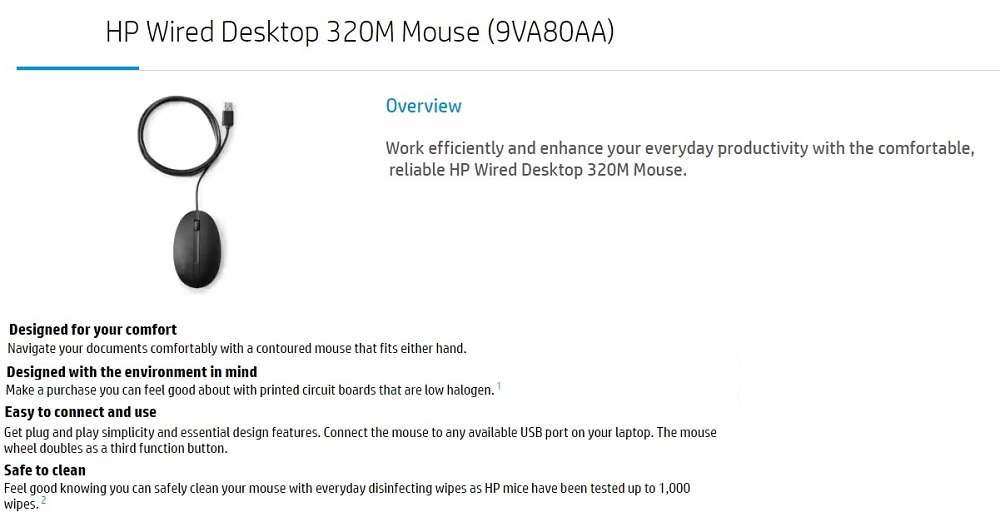Click the reliable HP Wired Desktop 320M Mouse line
The image size is (1000, 522).
pos(538,170)
